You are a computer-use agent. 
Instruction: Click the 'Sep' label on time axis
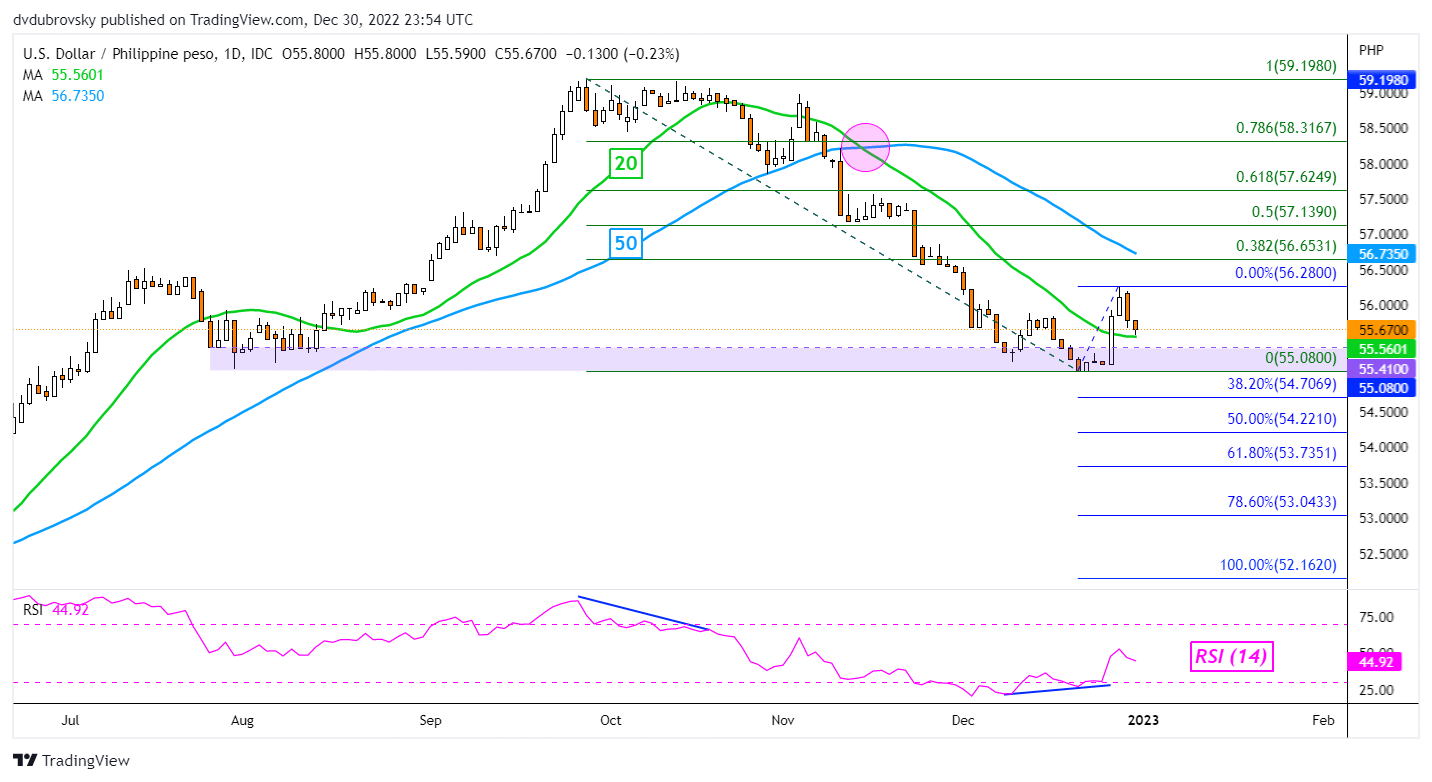(430, 720)
